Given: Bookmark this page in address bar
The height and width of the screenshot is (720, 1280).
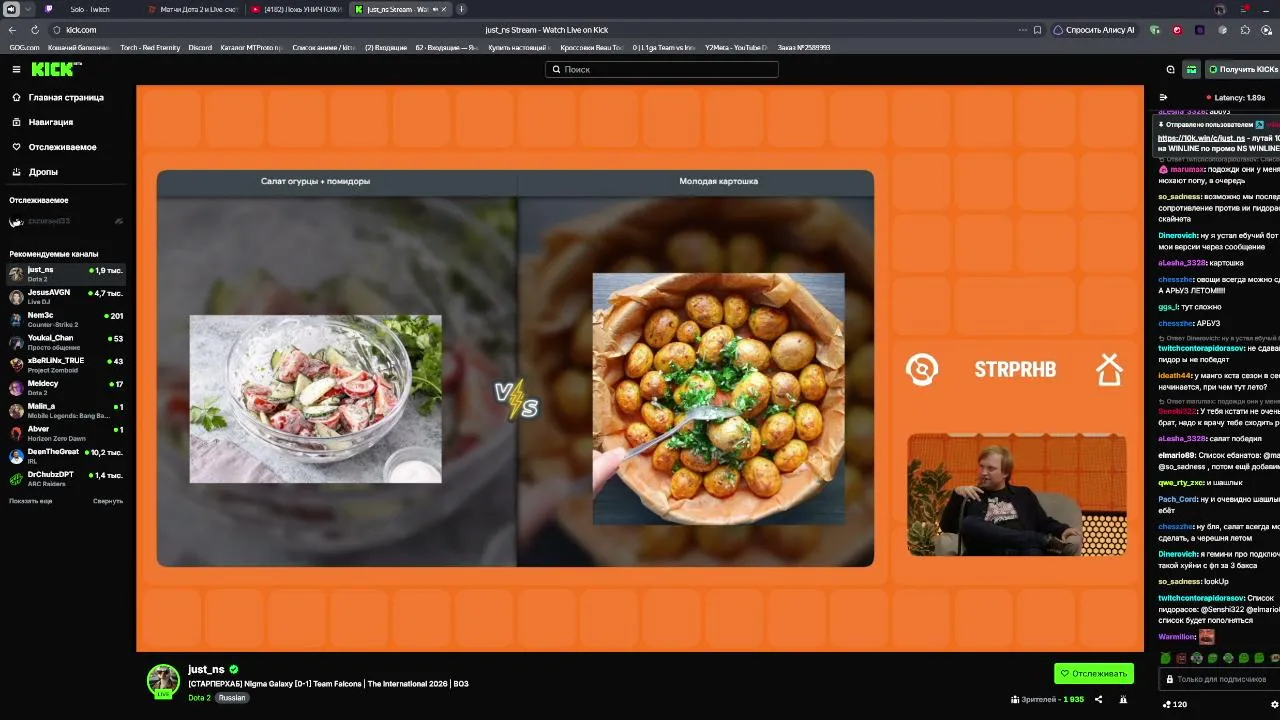Looking at the screenshot, I should (x=1037, y=30).
